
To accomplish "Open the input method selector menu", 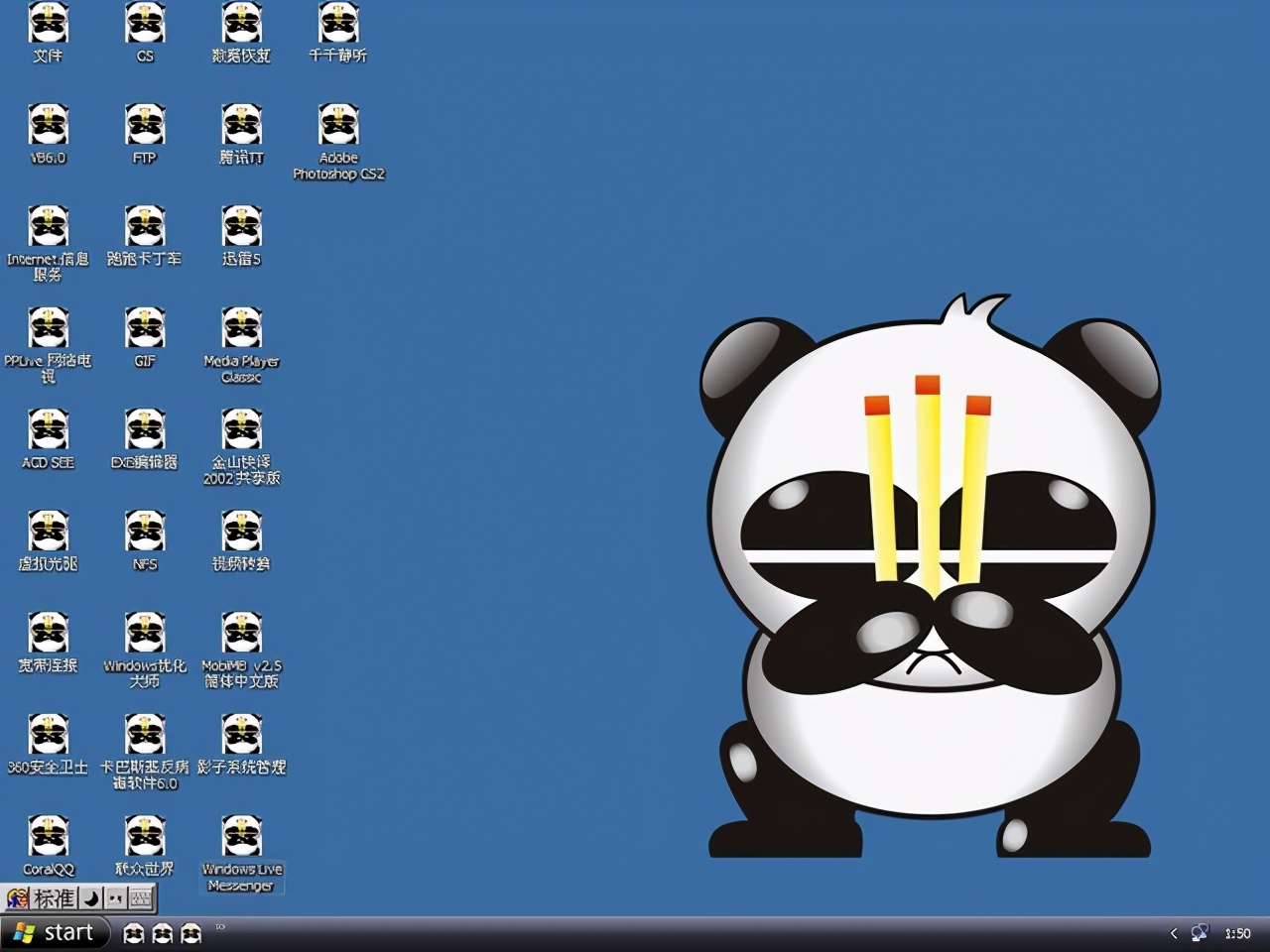I will tap(17, 897).
